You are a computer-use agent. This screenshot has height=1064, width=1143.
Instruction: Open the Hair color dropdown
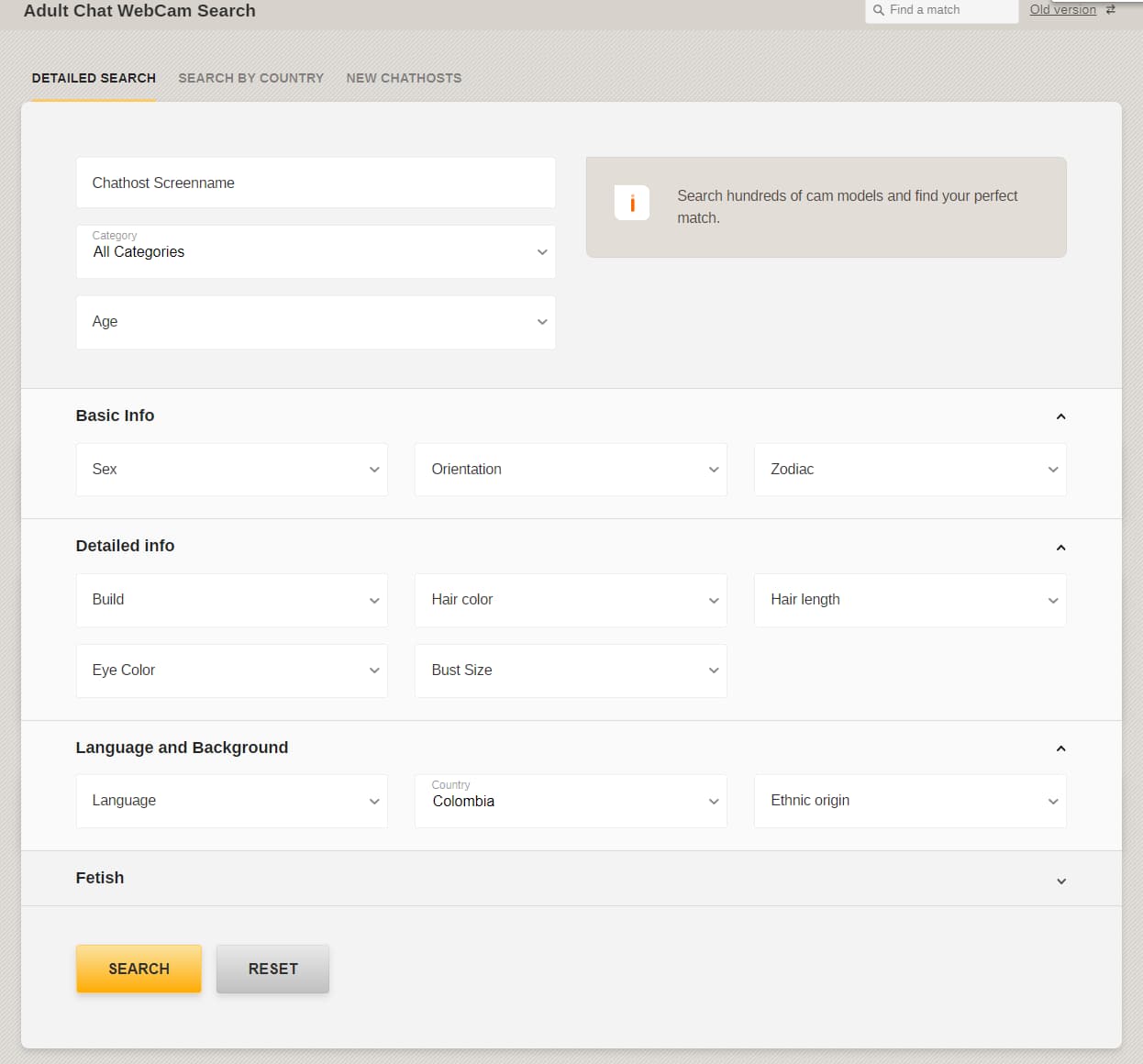tap(571, 600)
